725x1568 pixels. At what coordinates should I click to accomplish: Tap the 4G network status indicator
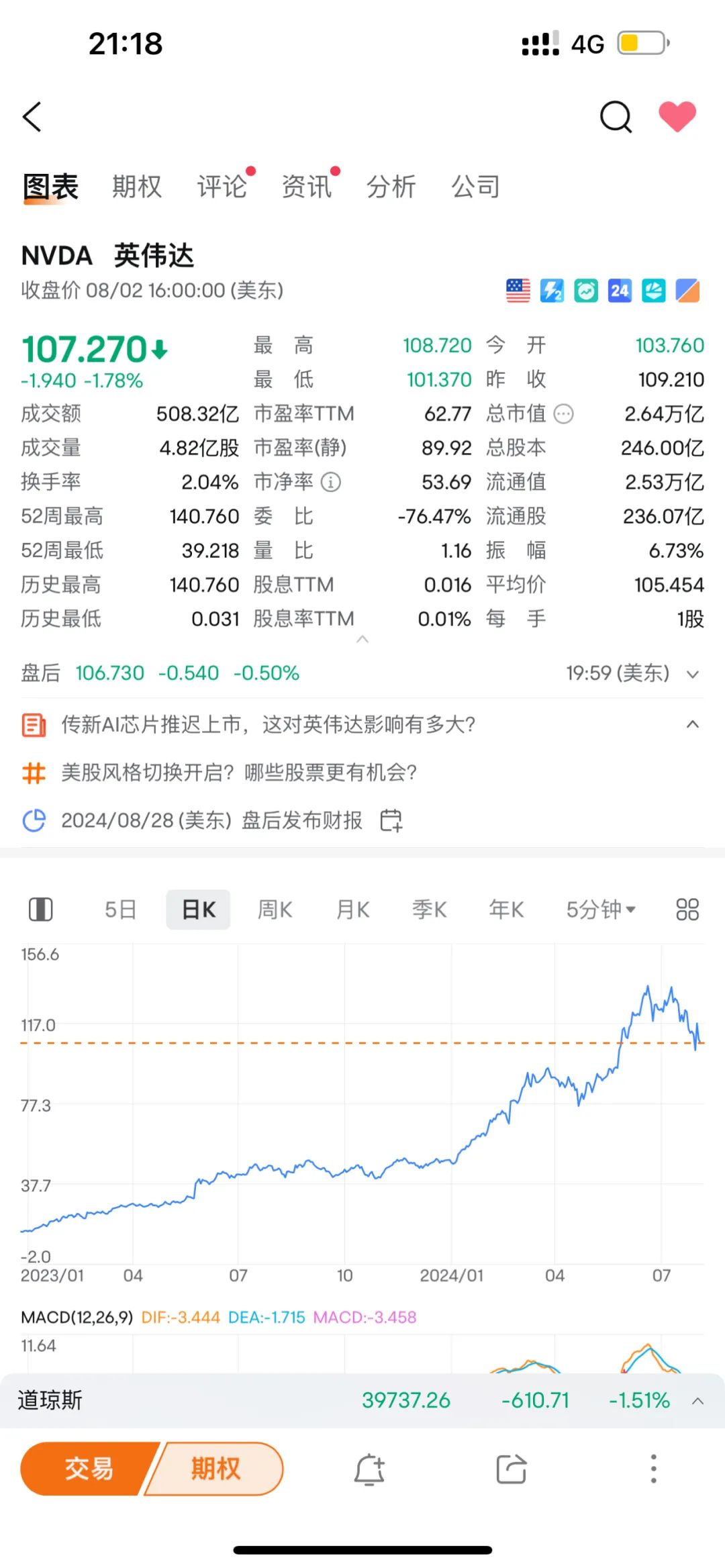tap(587, 44)
